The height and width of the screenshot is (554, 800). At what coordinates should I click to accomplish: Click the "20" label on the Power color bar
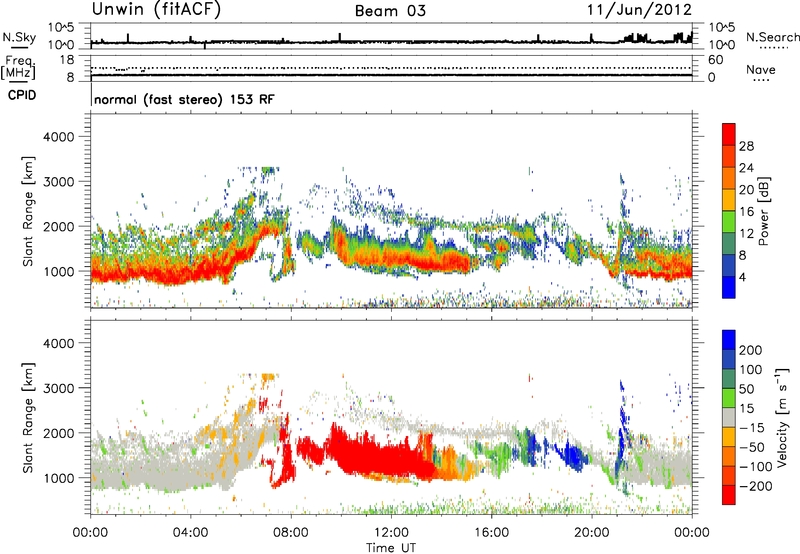tap(746, 190)
